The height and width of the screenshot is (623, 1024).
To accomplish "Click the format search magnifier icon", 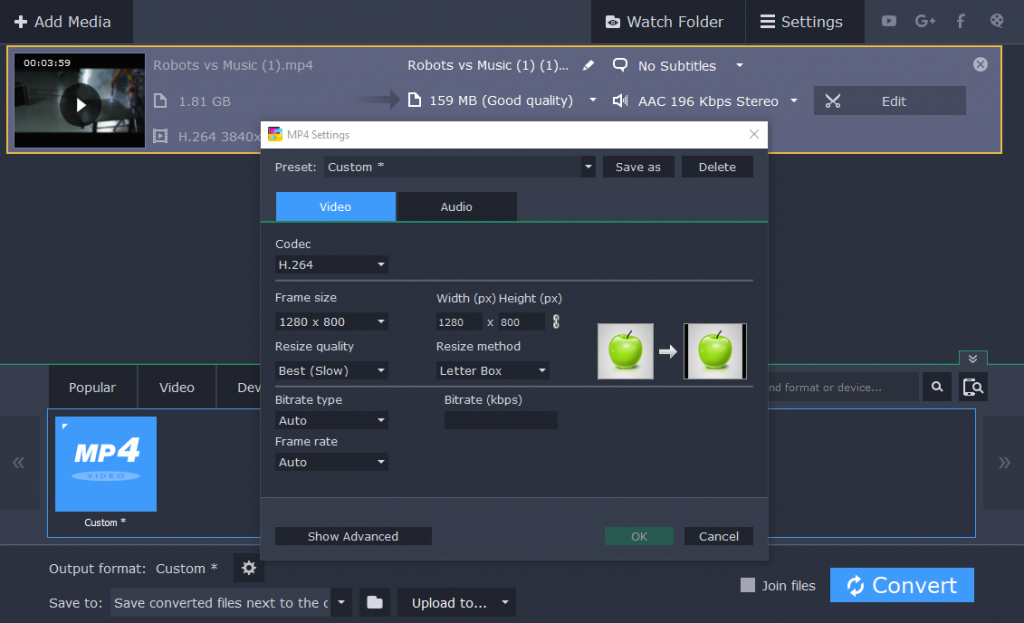I will point(937,387).
